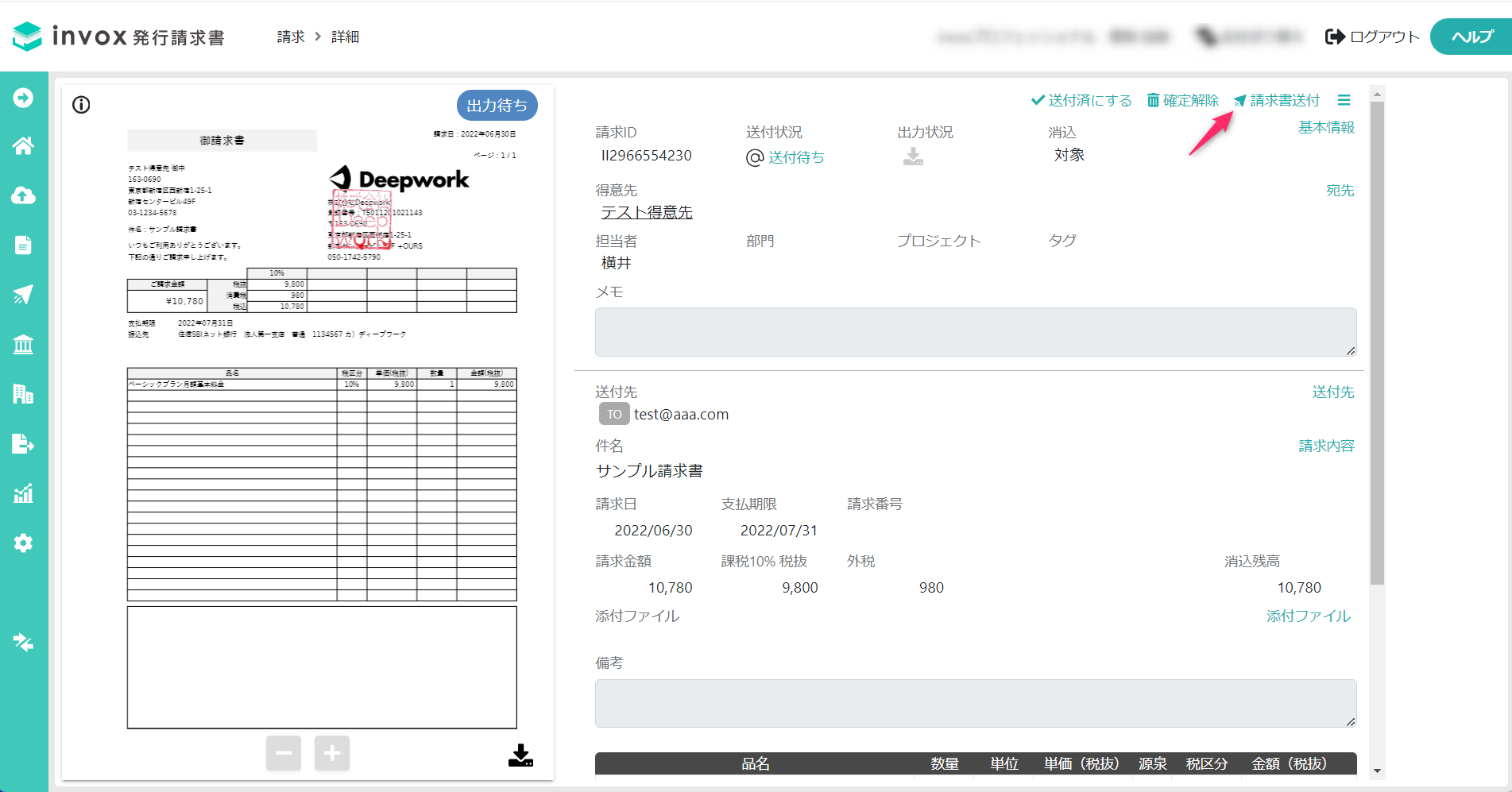1512x792 pixels.
Task: Click 請求書送付 to send the invoice
Action: [1277, 100]
